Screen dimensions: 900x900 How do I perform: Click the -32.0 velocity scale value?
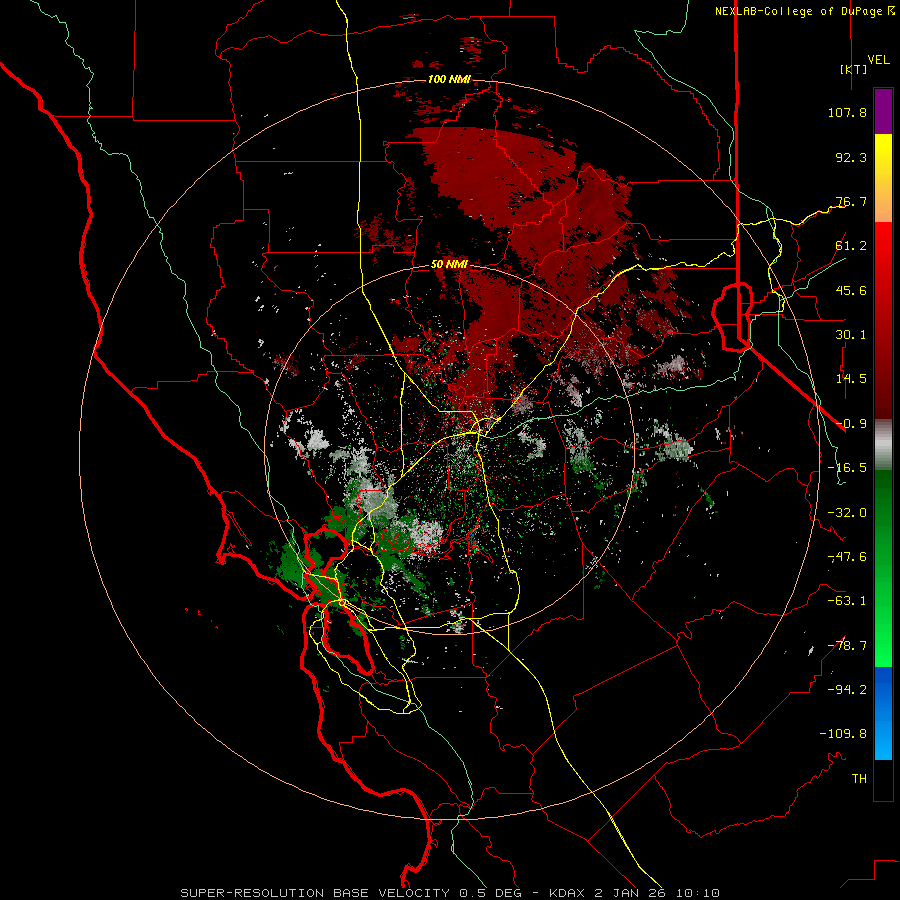click(847, 513)
